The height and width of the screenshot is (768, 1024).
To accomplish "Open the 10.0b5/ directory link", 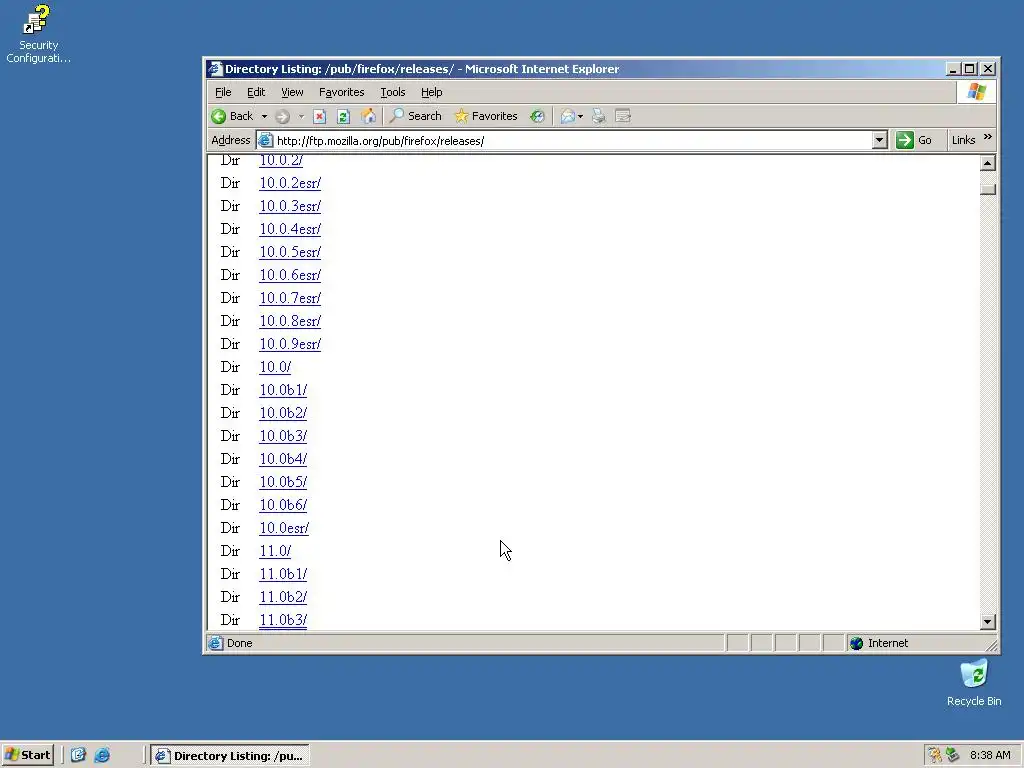I will pyautogui.click(x=283, y=482).
